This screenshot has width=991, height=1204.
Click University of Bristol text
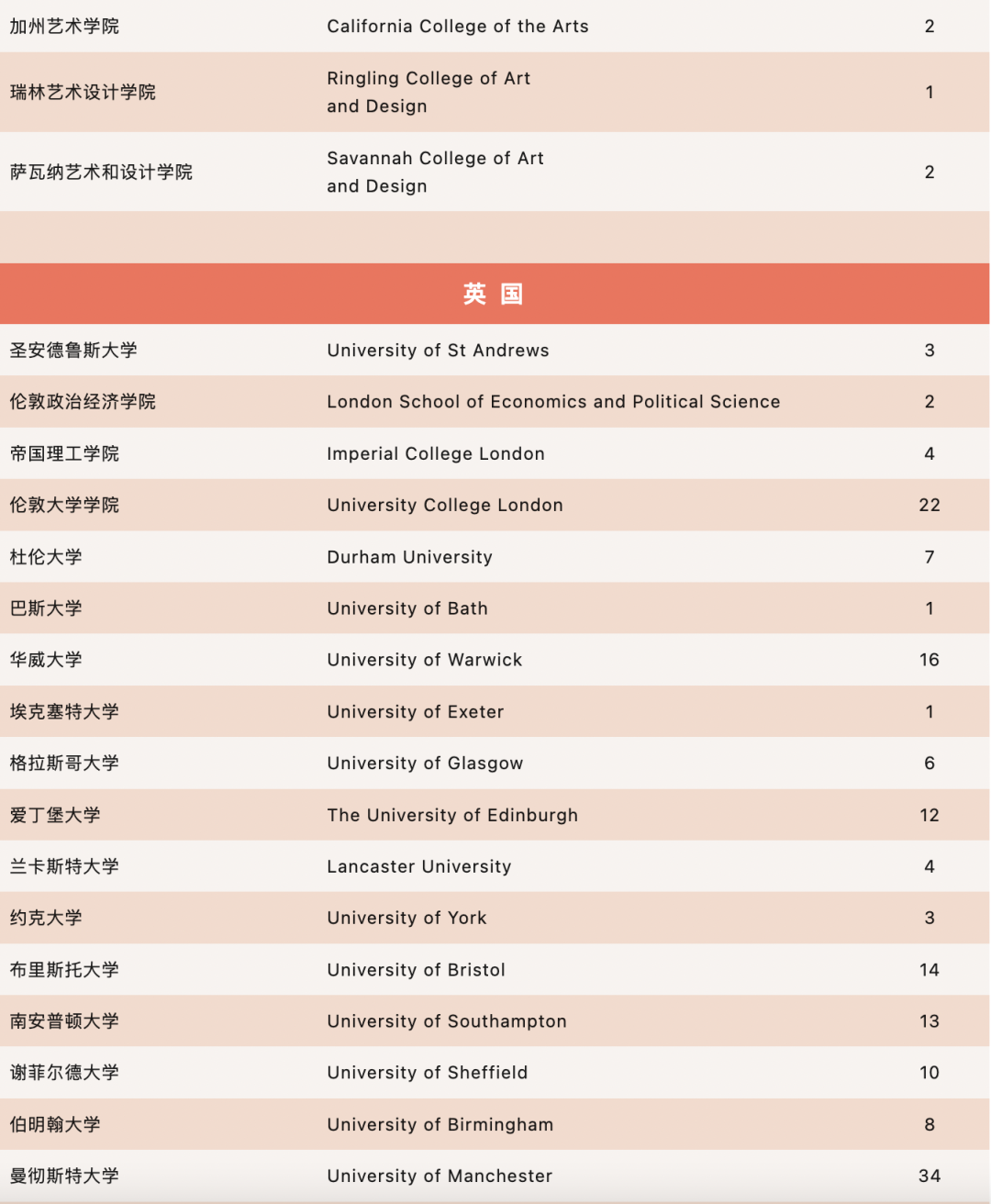pyautogui.click(x=416, y=971)
